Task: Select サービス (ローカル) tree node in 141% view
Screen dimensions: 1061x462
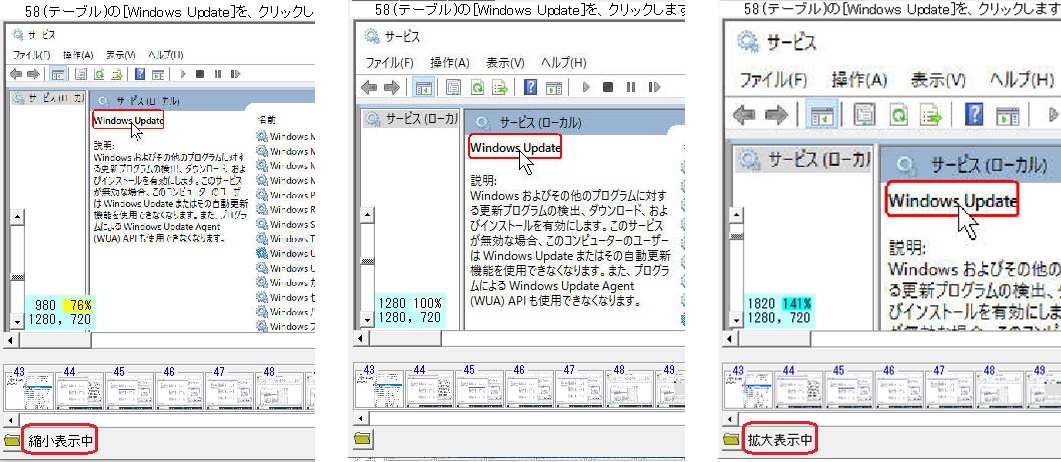Action: 804,160
